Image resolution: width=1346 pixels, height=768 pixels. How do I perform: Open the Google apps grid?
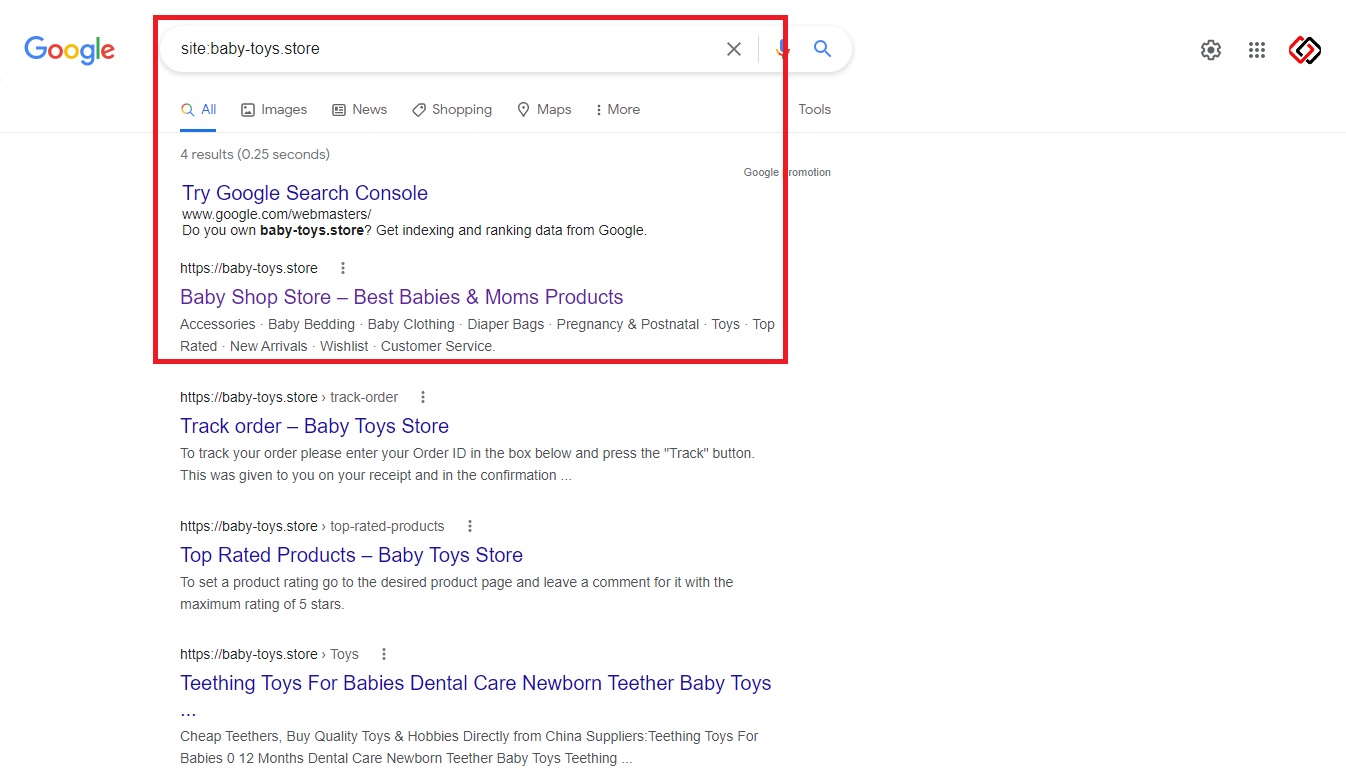pos(1257,50)
